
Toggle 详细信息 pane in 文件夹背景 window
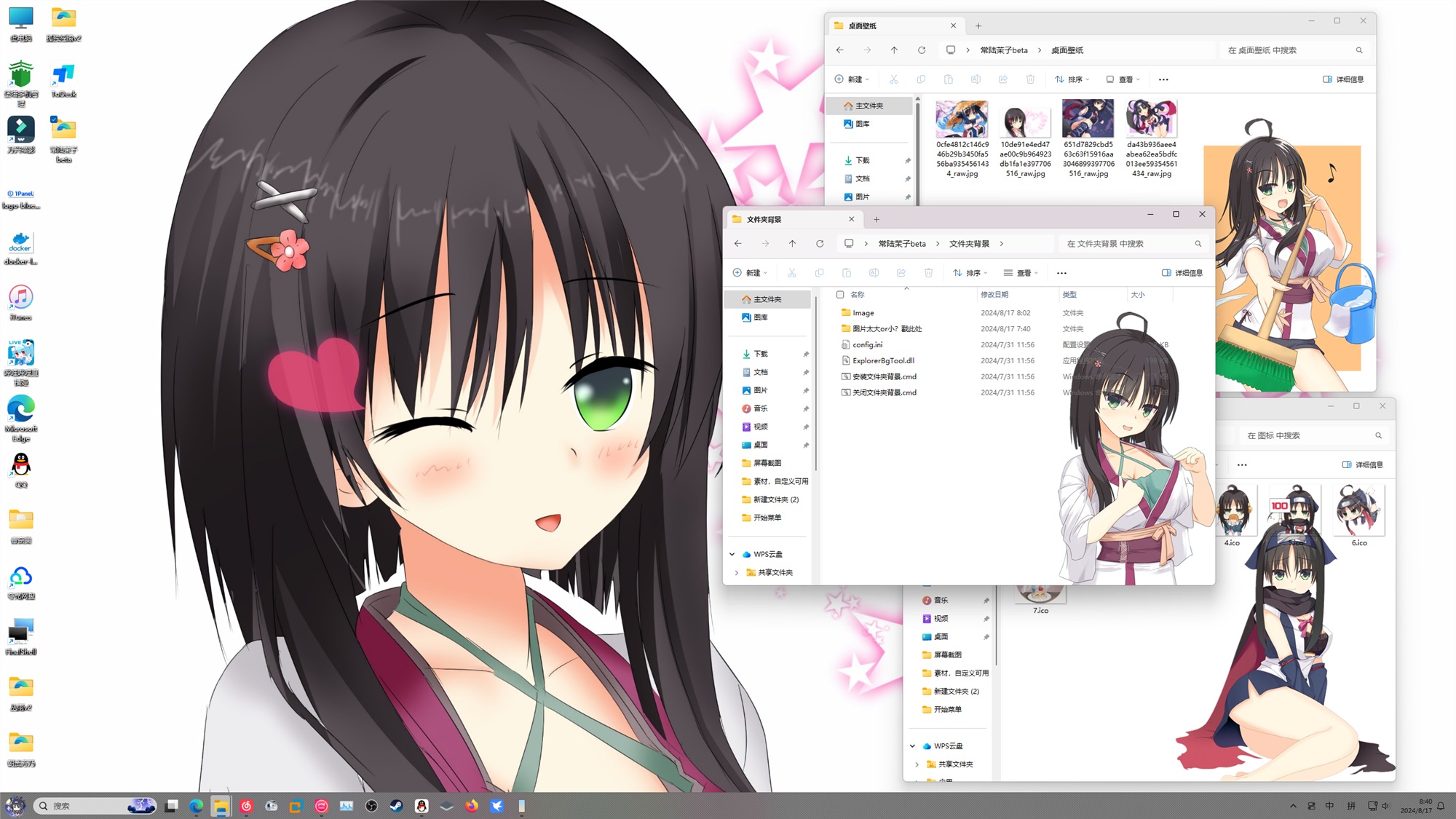click(1182, 273)
